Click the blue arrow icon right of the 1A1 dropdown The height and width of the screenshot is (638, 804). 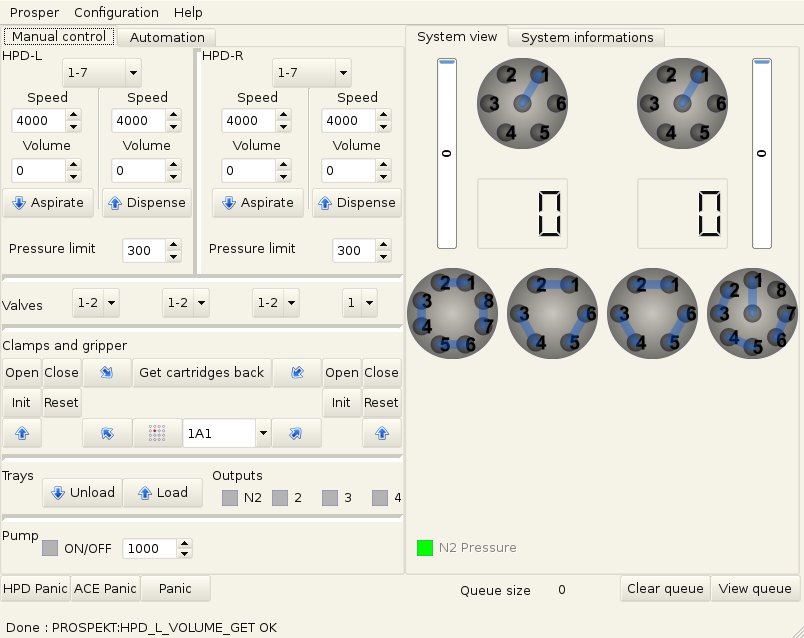297,433
